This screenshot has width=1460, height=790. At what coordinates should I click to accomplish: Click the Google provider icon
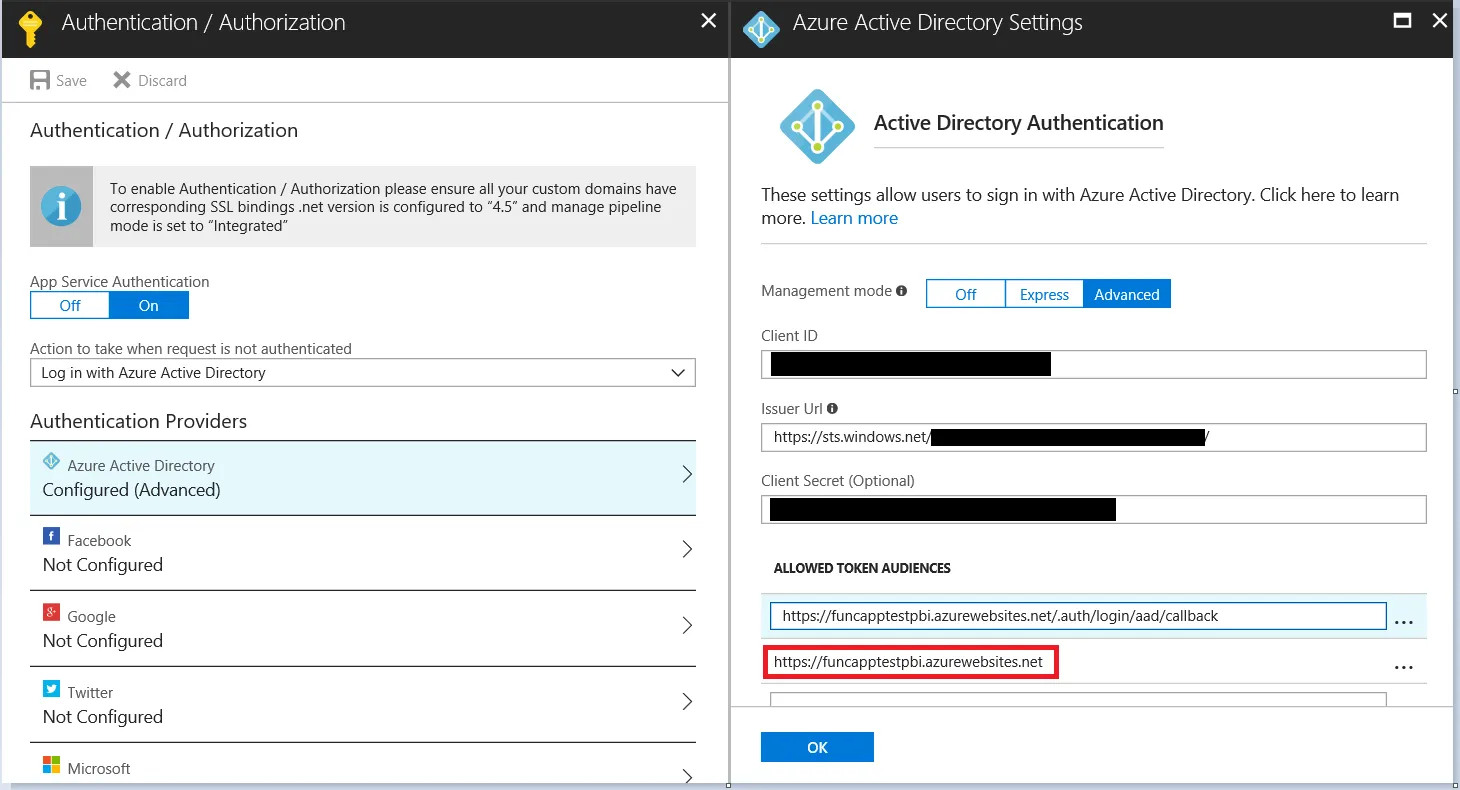[51, 613]
